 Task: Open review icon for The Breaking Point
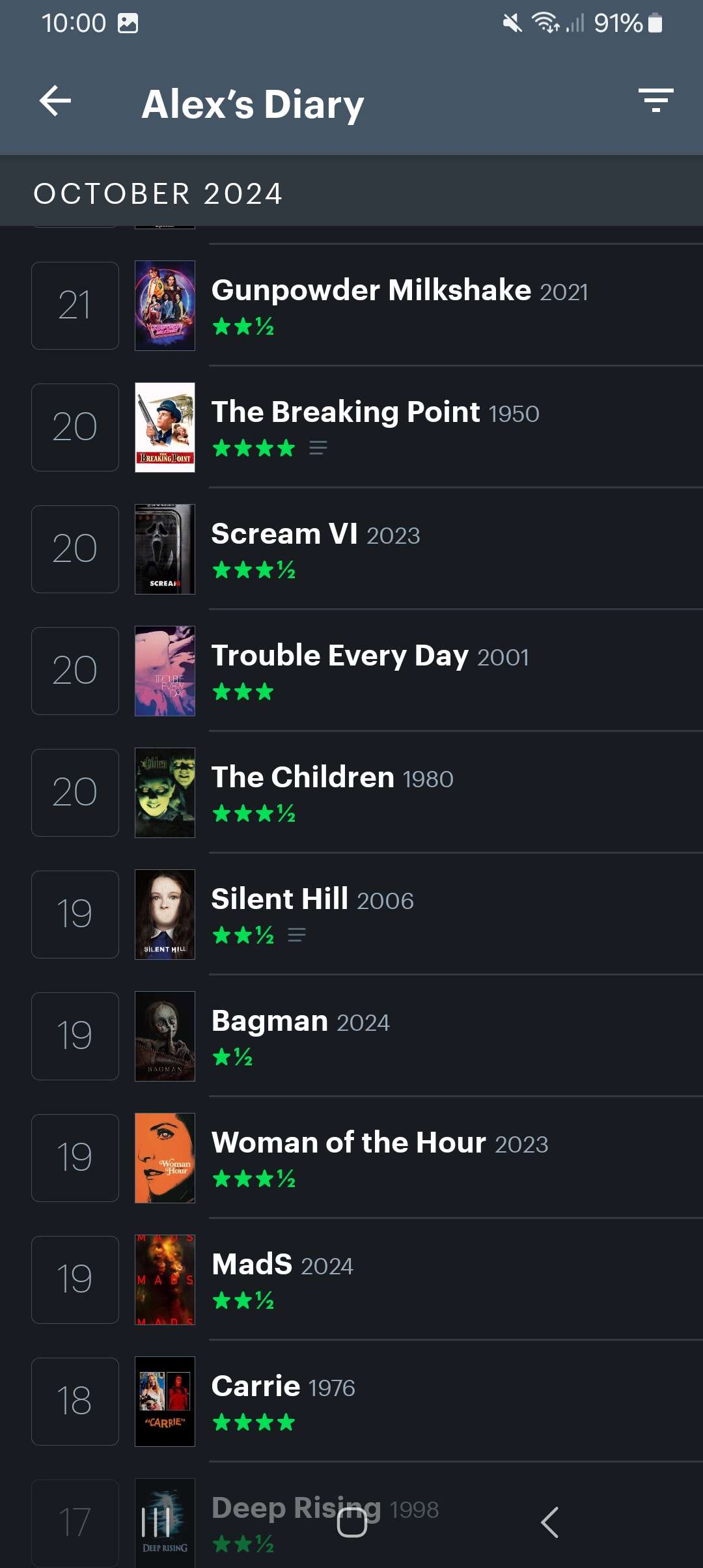pyautogui.click(x=318, y=448)
